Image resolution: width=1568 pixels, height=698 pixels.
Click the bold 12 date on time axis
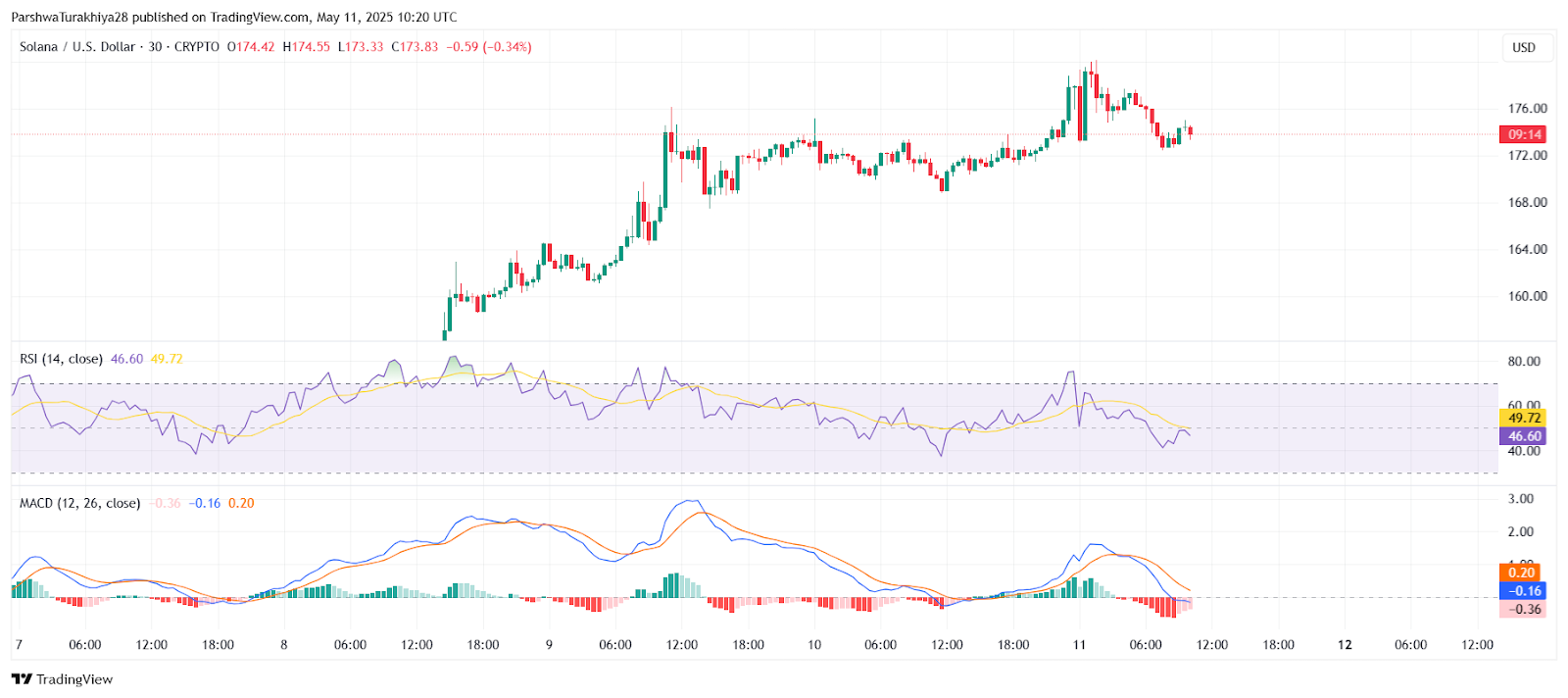1345,645
